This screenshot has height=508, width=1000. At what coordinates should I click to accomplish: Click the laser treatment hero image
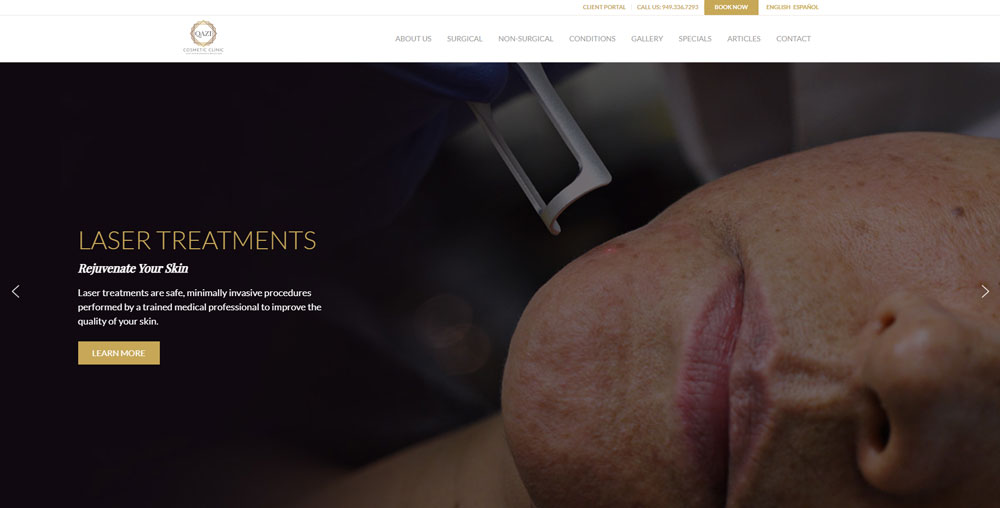[x=638, y=285]
